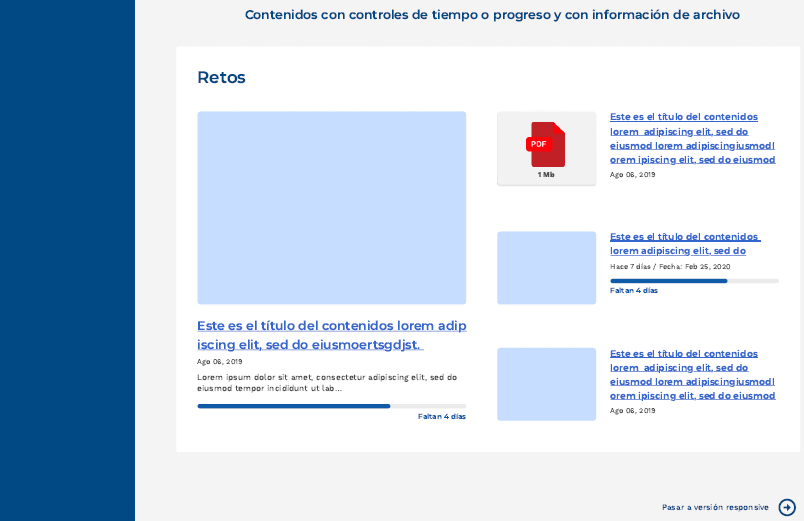This screenshot has width=804, height=521.
Task: Click the red PDF file icon
Action: (x=546, y=144)
